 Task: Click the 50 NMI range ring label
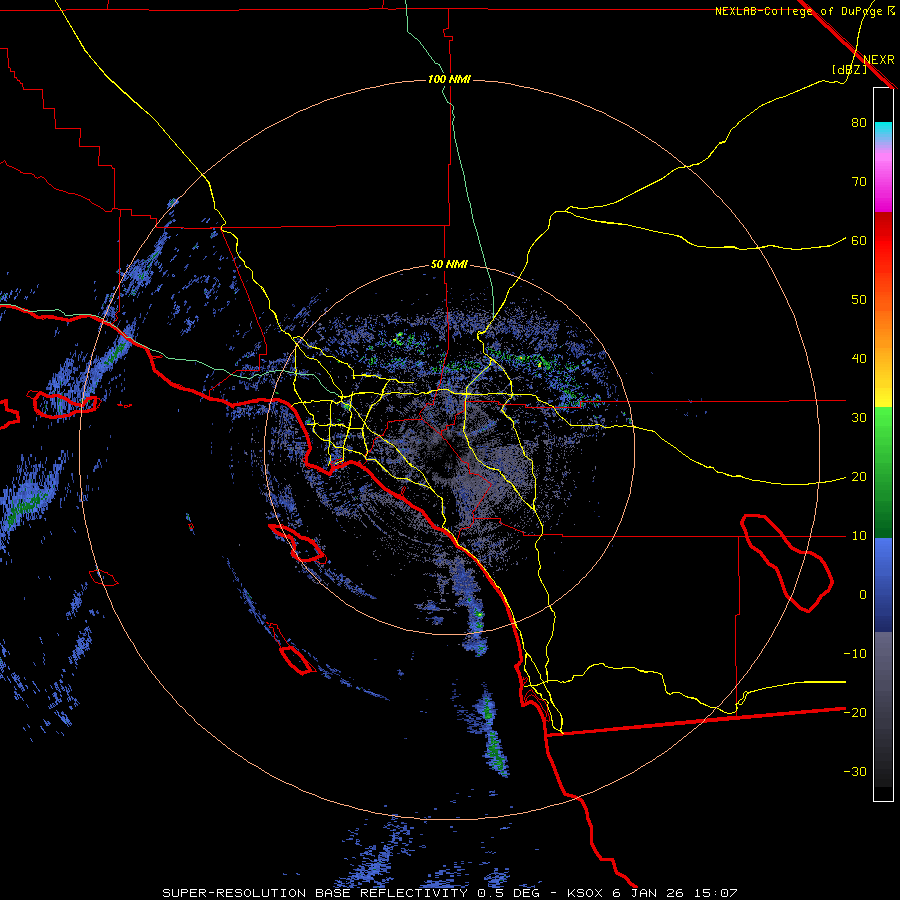tap(449, 265)
